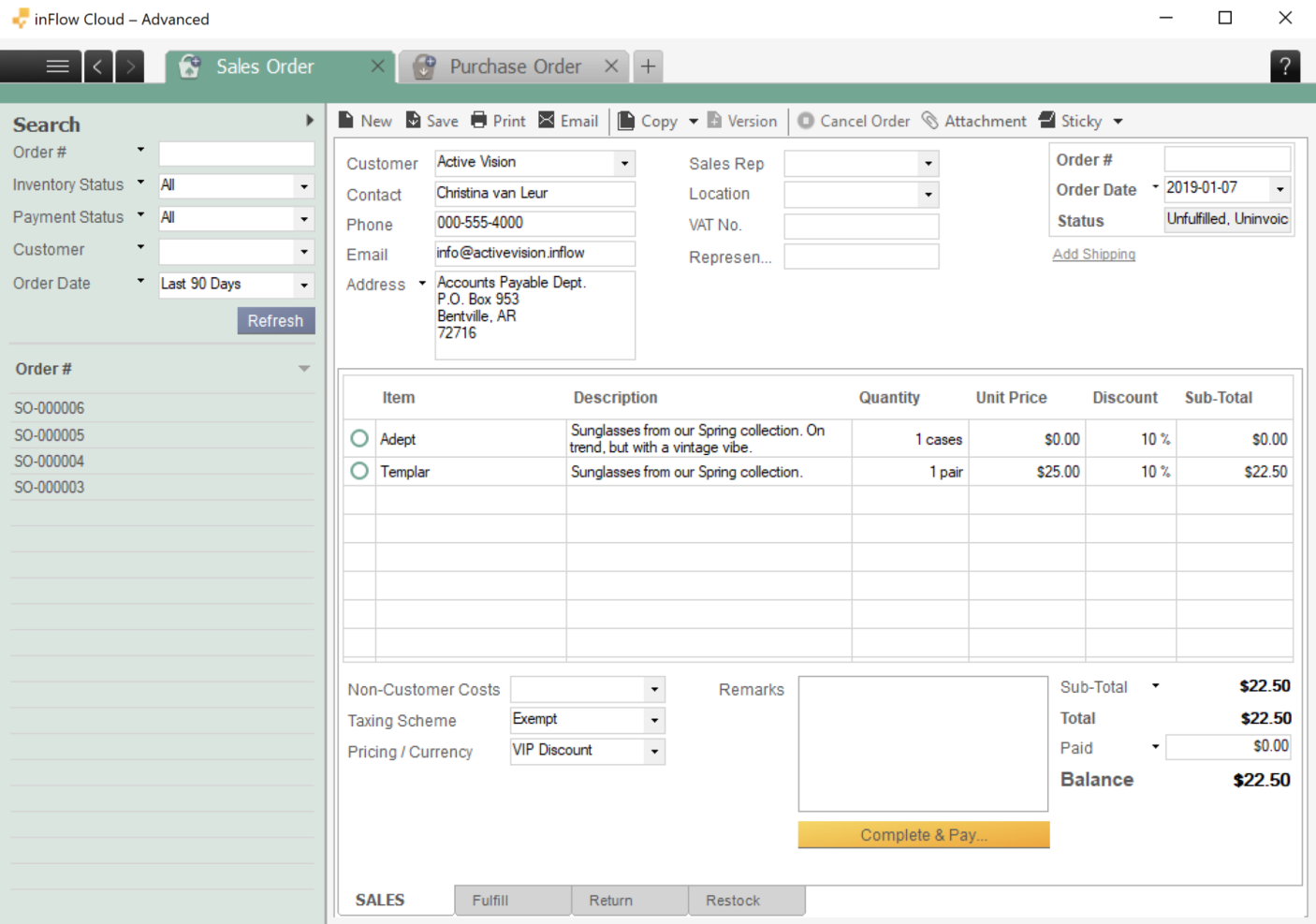Open the hamburger main menu

(x=58, y=66)
